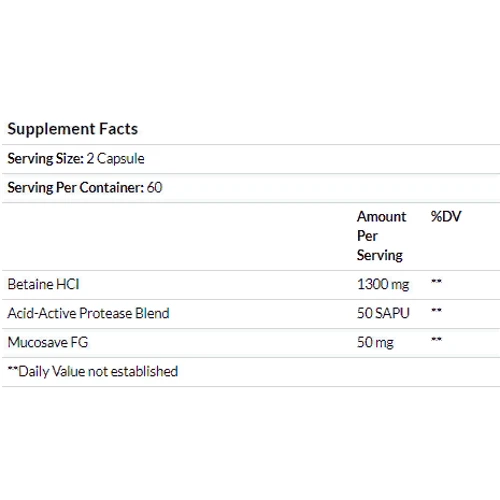Select Acid-Active Protease Blend ingredient name
The image size is (500, 500).
88,313
